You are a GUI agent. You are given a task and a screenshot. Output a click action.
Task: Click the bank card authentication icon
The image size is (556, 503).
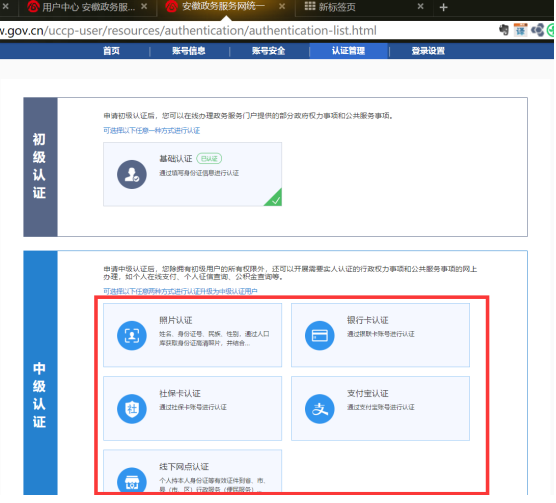point(320,336)
